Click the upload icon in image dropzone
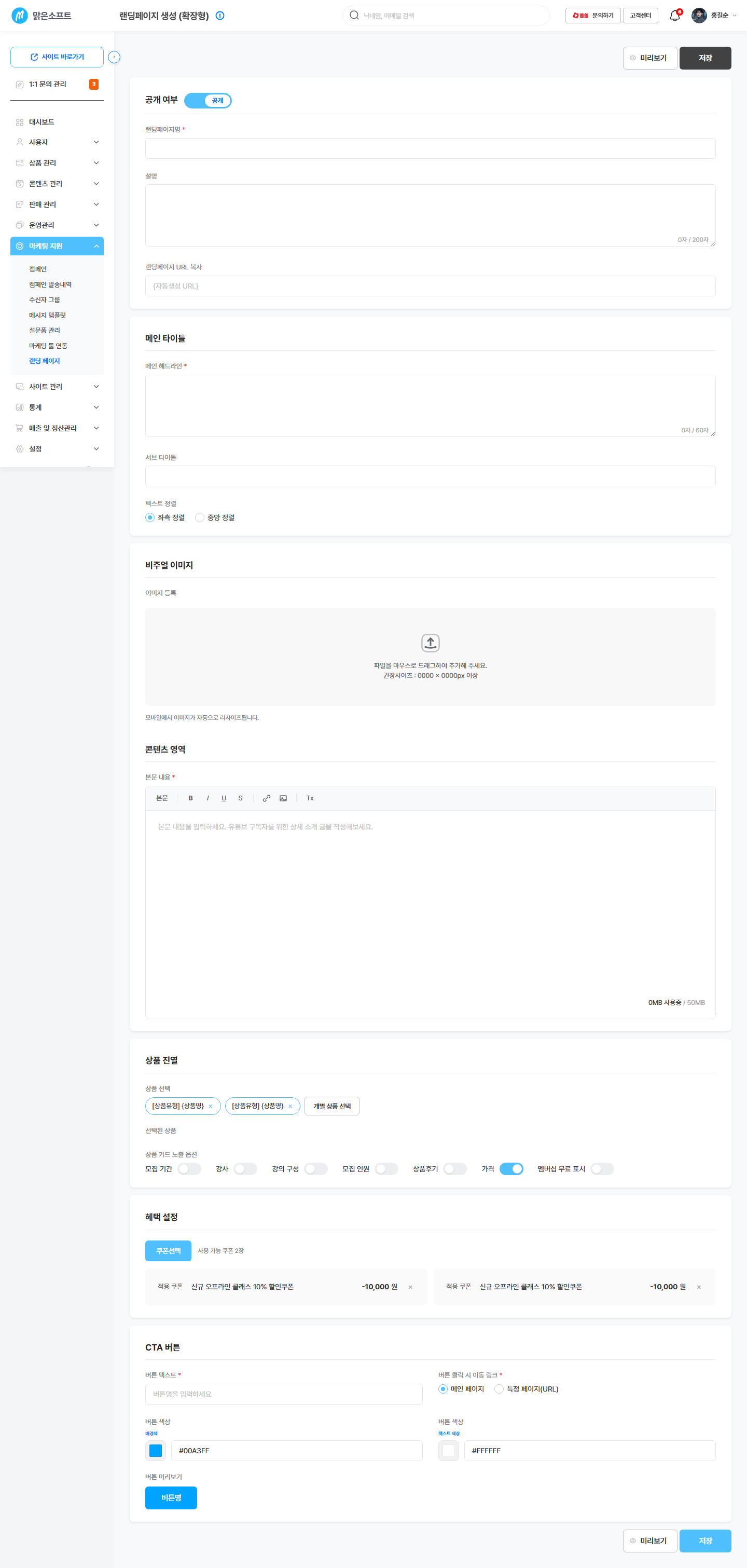The image size is (747, 1568). coord(431,643)
